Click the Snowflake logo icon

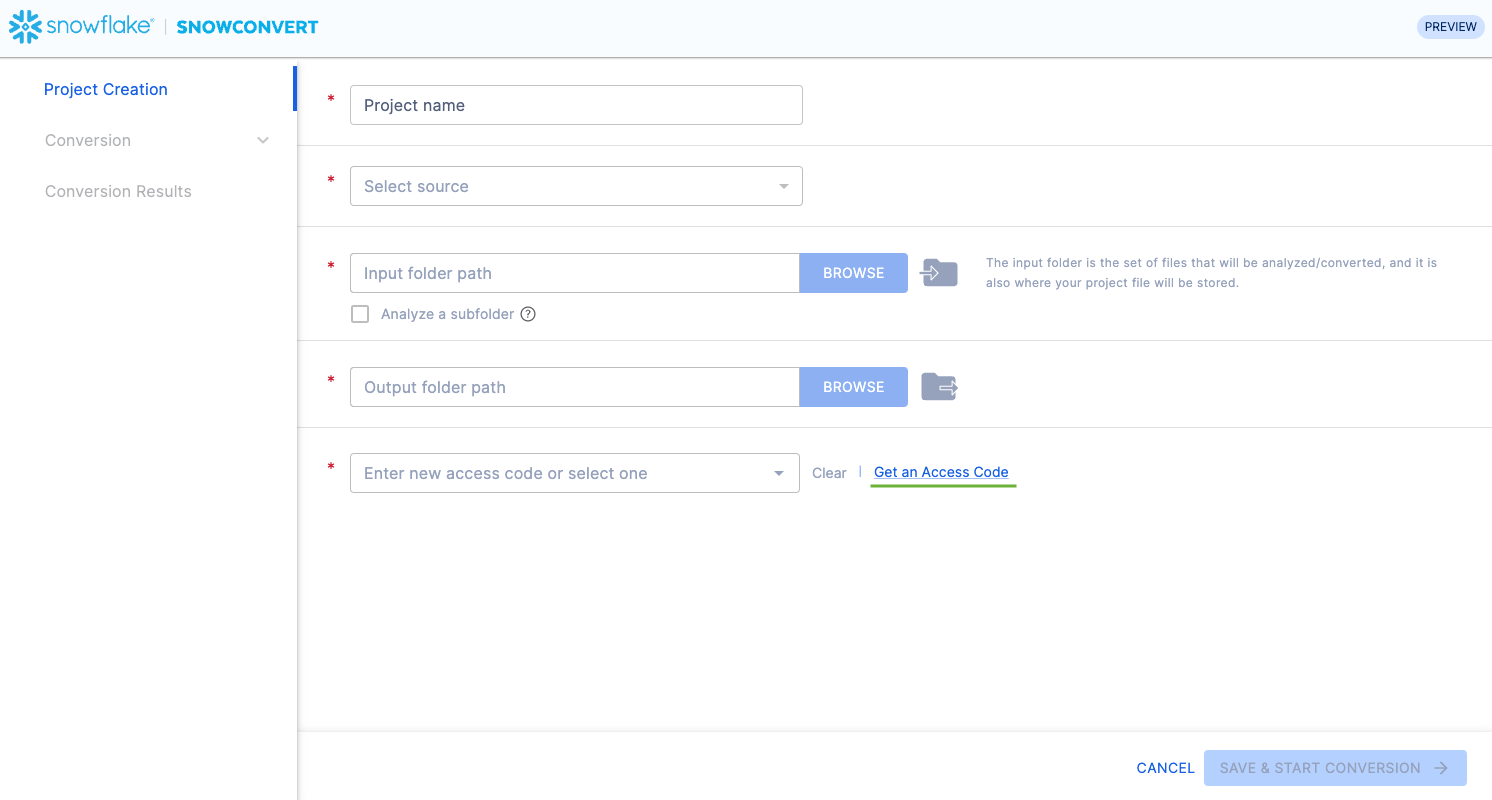coord(25,27)
